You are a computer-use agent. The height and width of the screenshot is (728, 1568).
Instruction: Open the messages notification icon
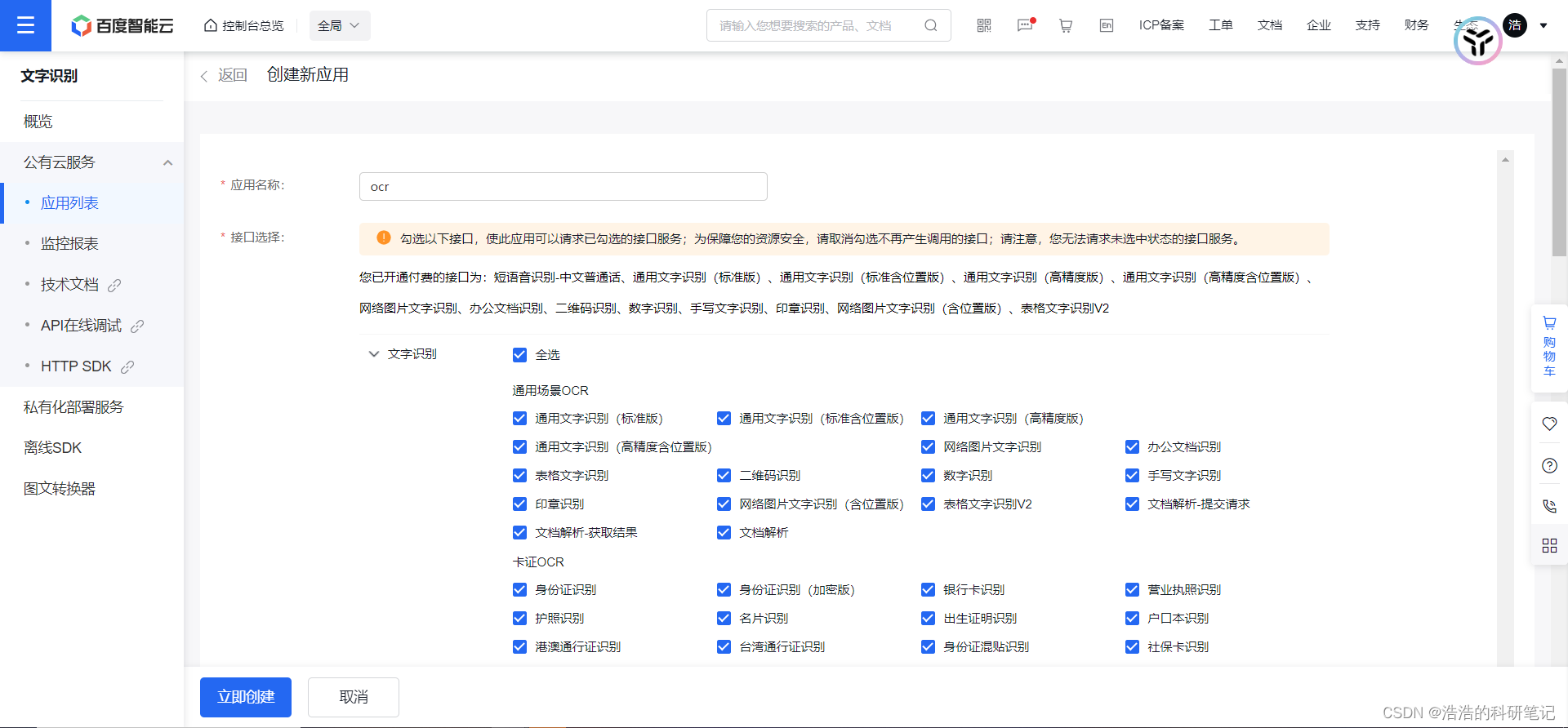tap(1025, 25)
